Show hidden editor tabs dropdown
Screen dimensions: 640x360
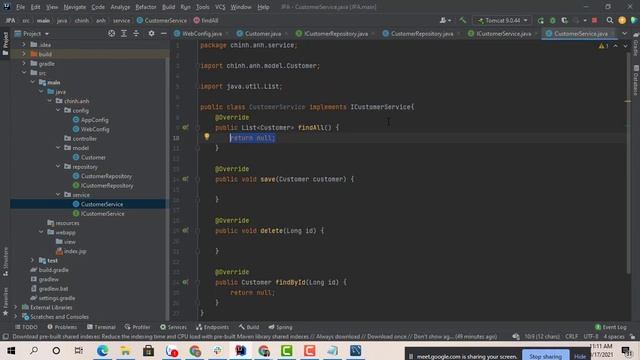click(624, 33)
